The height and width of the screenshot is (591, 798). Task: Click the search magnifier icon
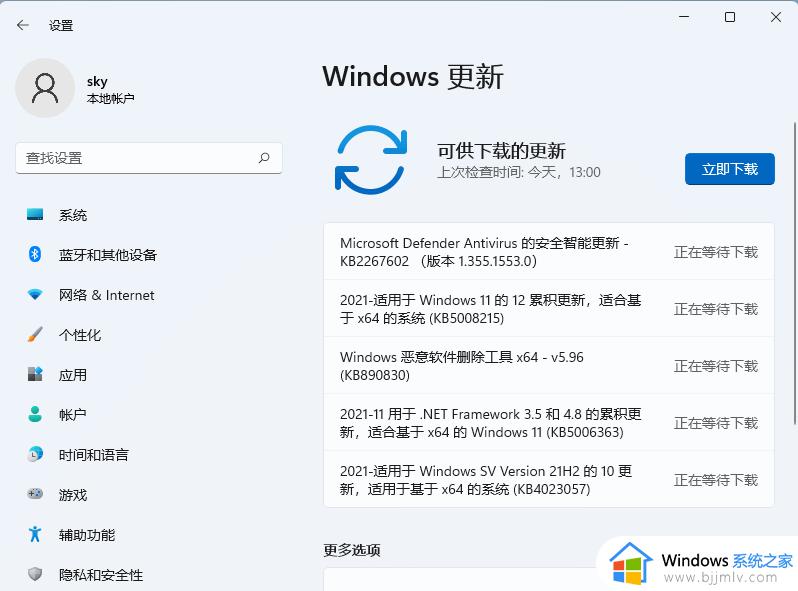pyautogui.click(x=264, y=158)
